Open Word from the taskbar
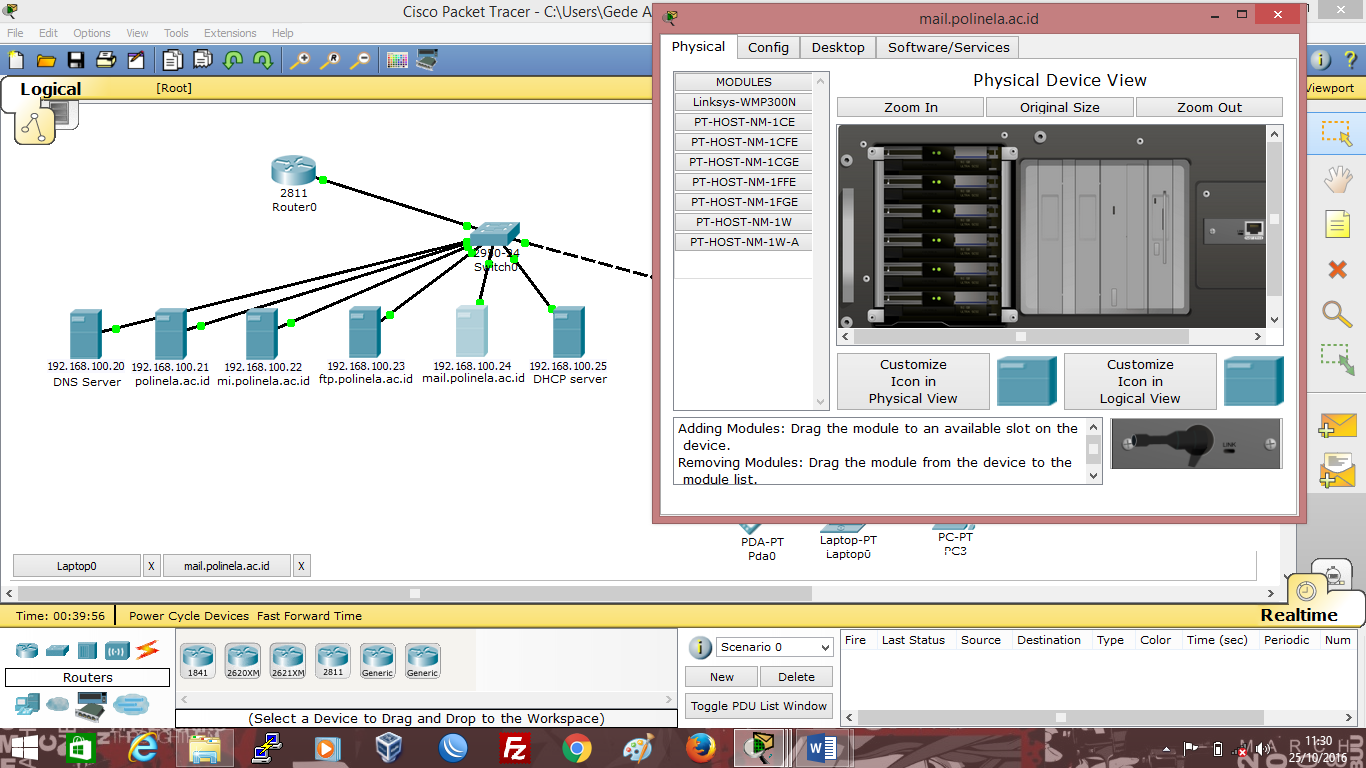This screenshot has width=1366, height=768. [822, 748]
